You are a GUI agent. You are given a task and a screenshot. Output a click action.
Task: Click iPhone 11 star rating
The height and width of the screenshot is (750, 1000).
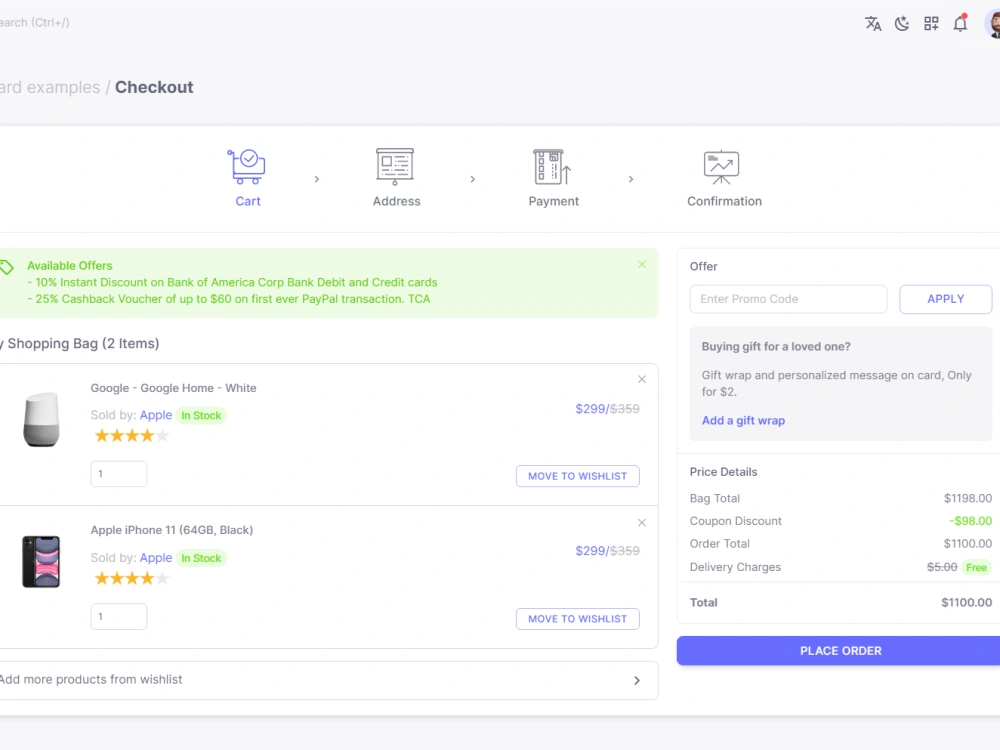tap(131, 579)
